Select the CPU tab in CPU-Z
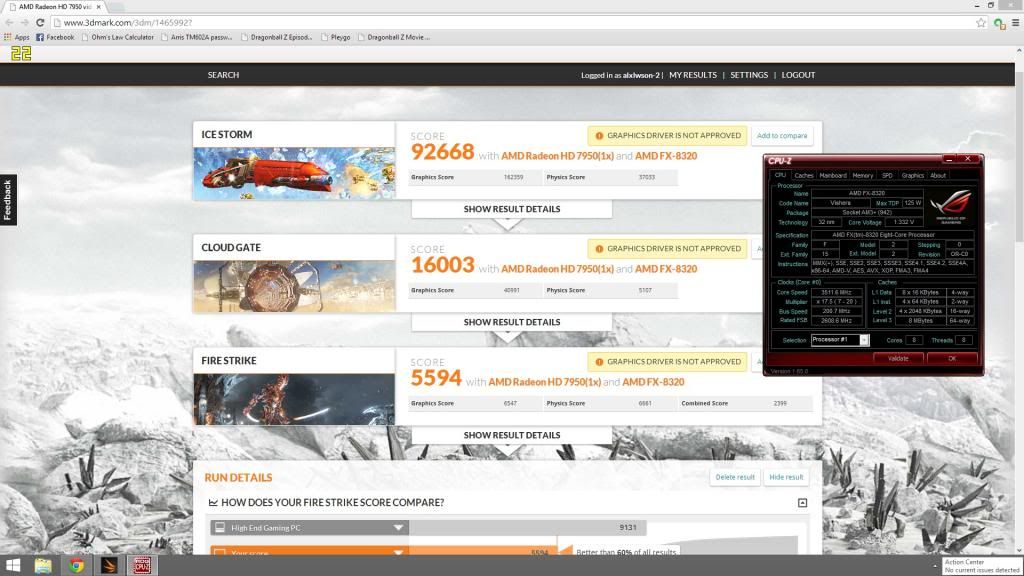 pyautogui.click(x=780, y=175)
